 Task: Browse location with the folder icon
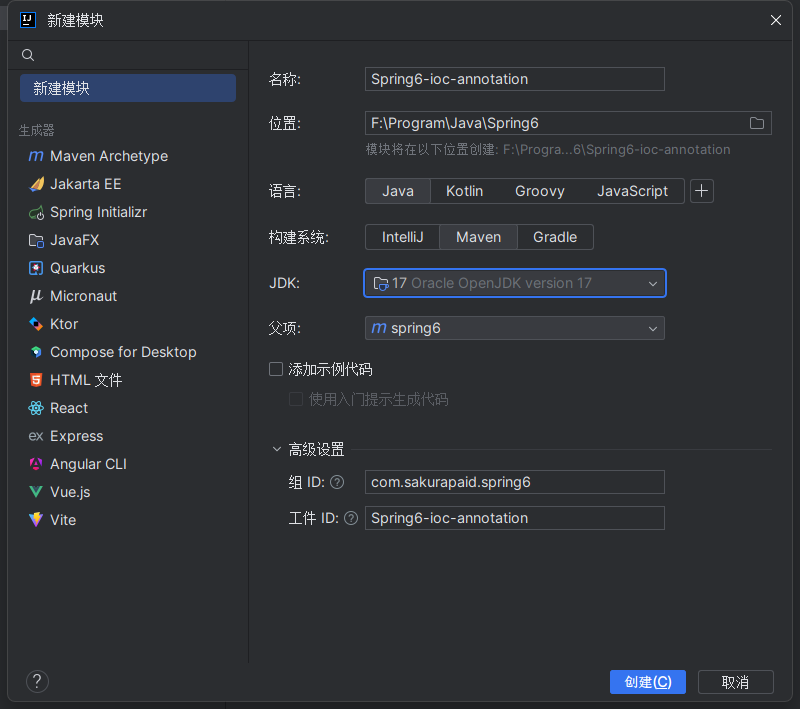coord(757,123)
